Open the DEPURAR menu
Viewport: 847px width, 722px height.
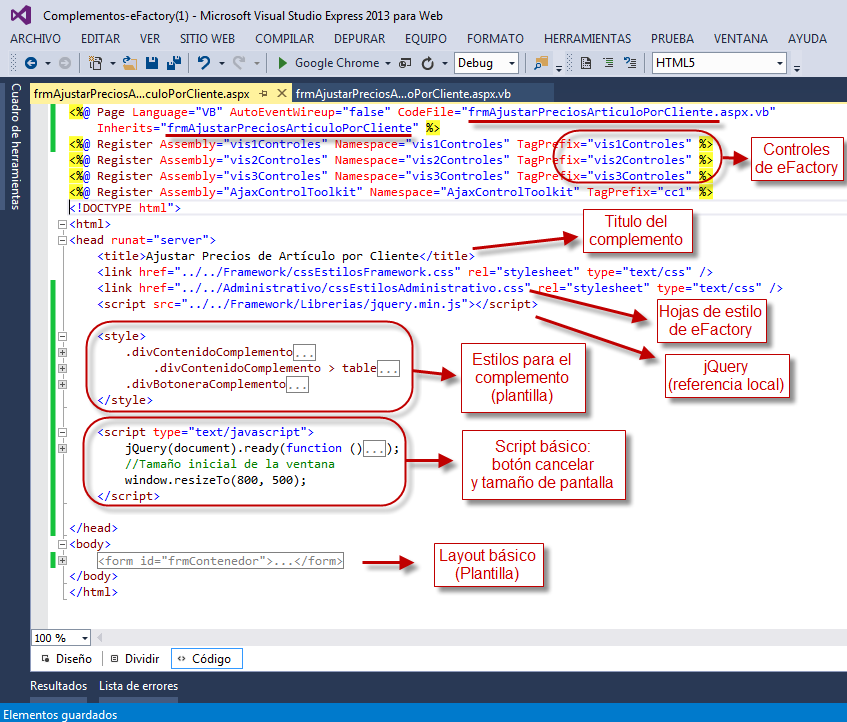[x=359, y=38]
